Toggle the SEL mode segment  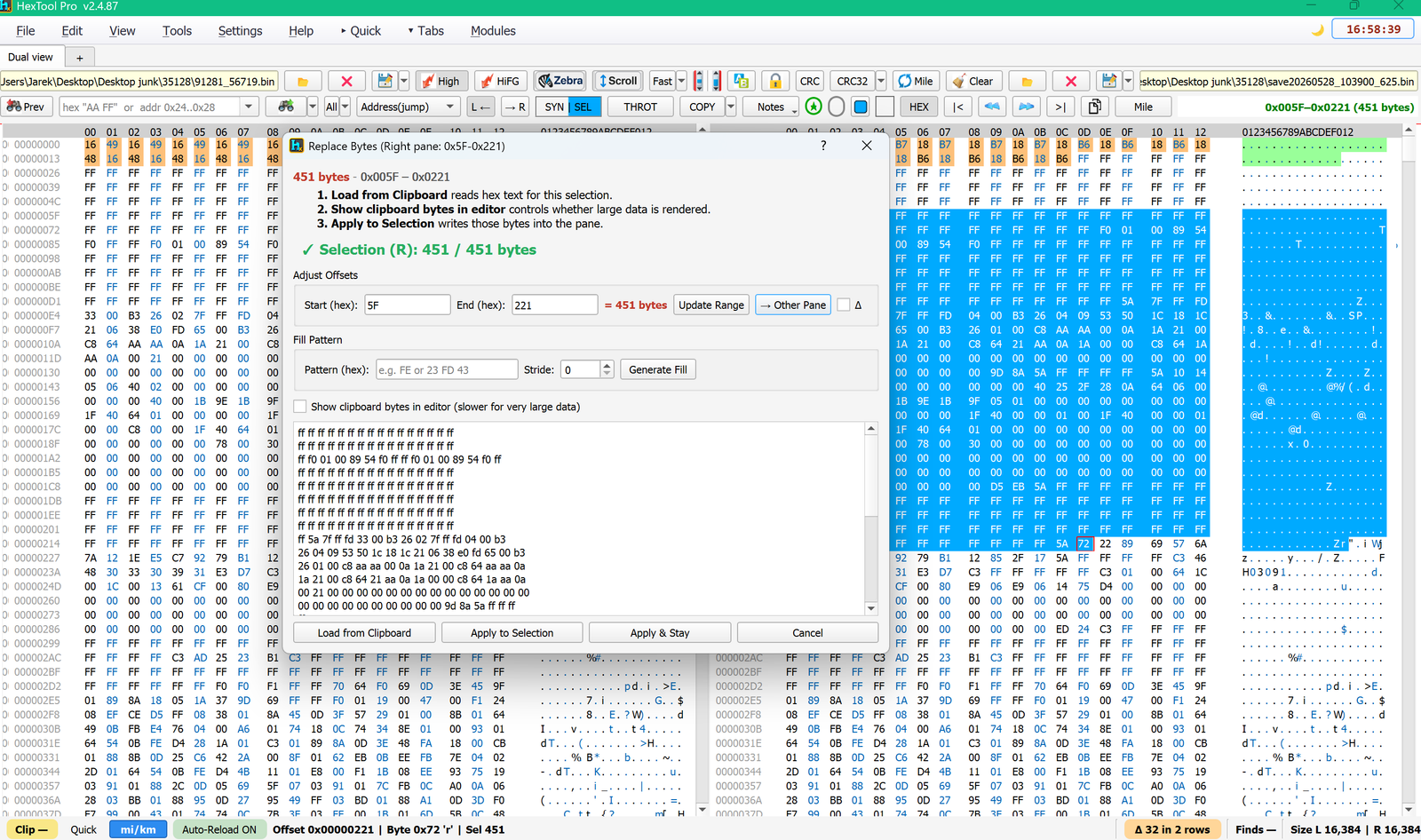583,107
